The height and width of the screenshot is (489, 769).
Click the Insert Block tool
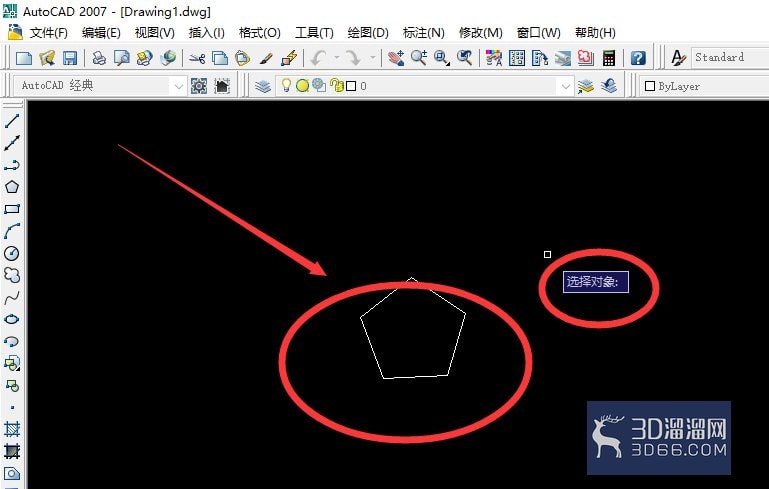12,363
